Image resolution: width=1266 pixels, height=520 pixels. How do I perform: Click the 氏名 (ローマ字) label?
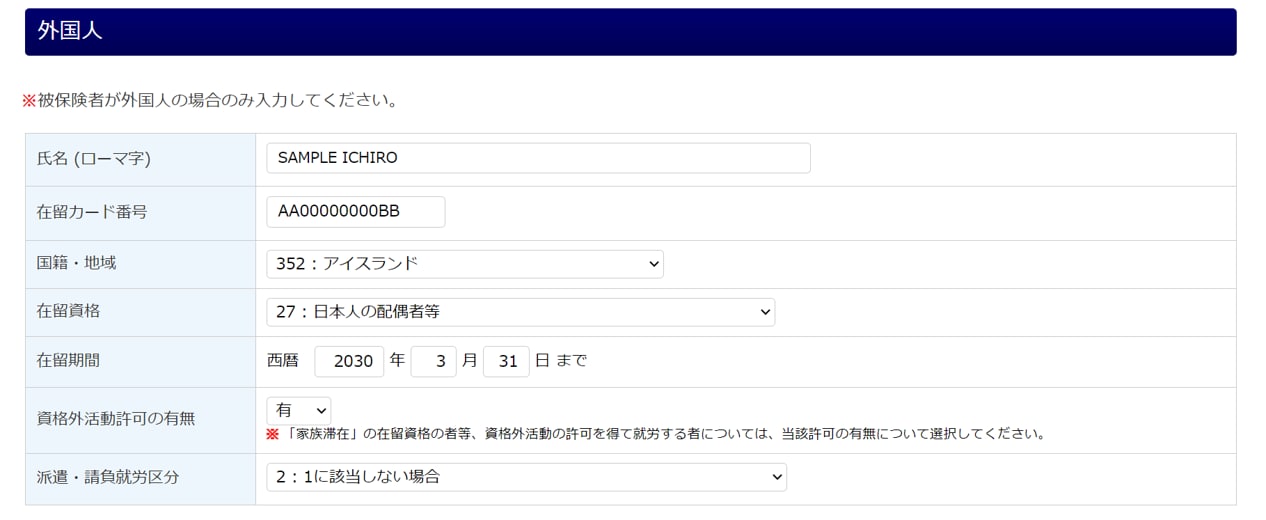tap(94, 159)
